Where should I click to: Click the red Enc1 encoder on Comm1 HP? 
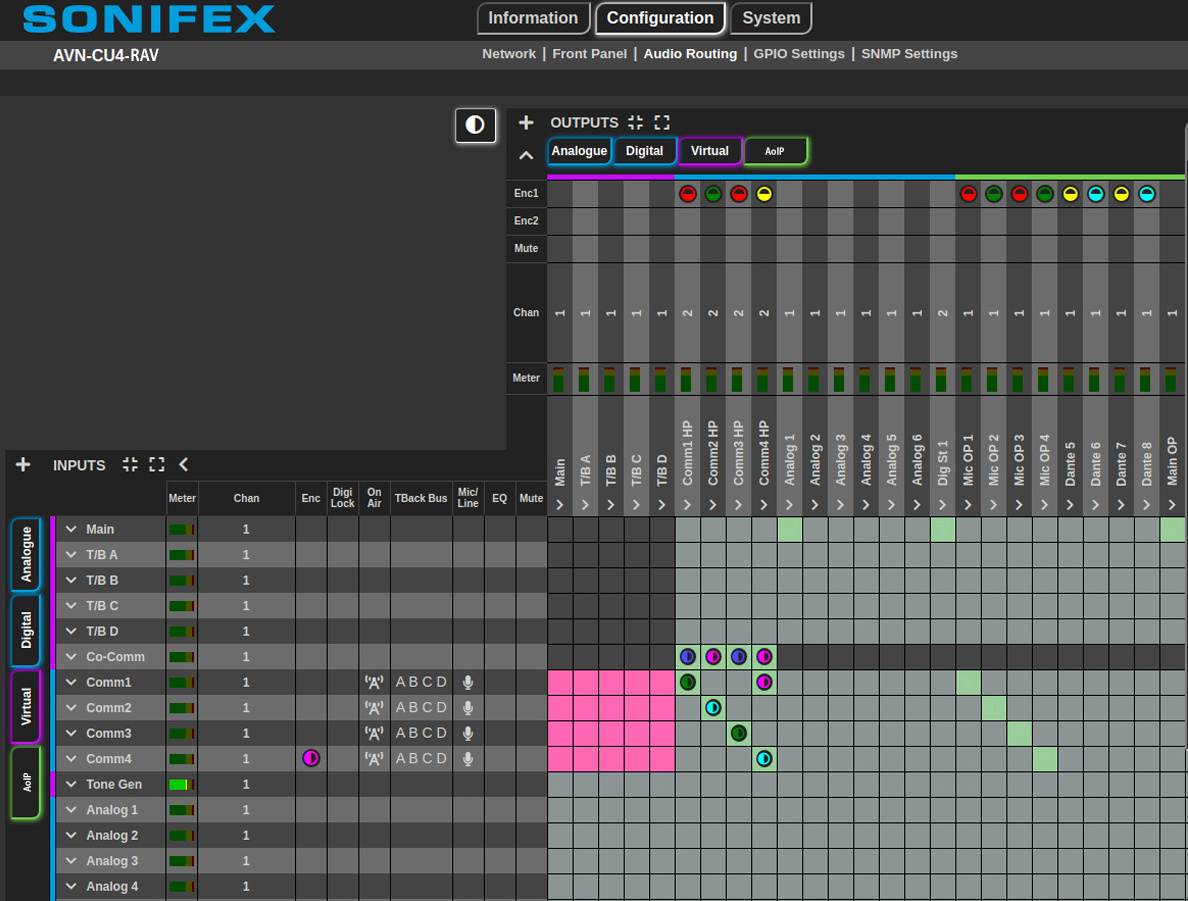coord(687,194)
